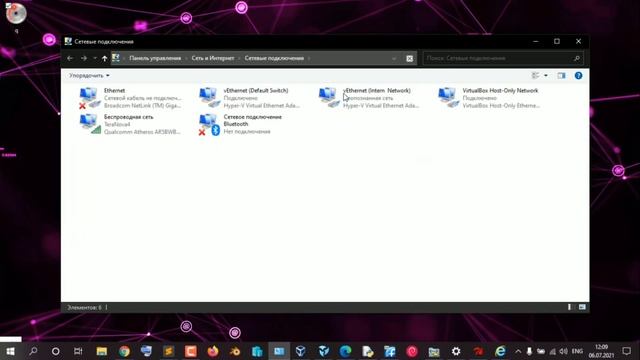The width and height of the screenshot is (640, 360).
Task: Select the vEthernet (Default Switch) adapter
Action: tap(250, 98)
